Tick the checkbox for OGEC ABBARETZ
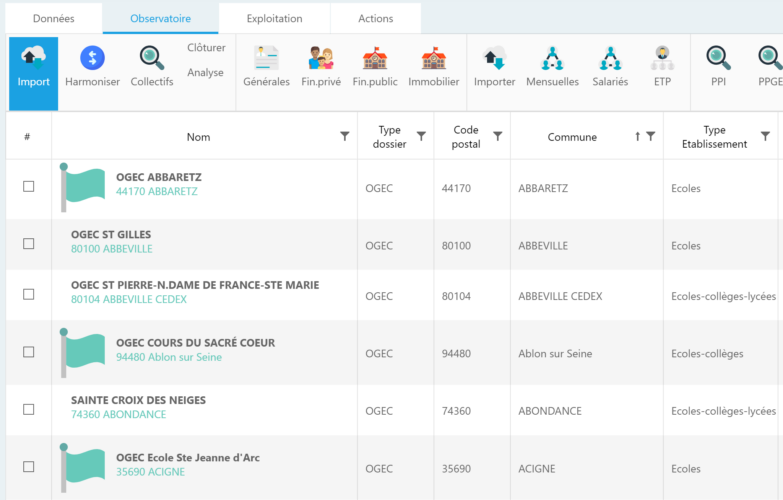 pos(28,186)
